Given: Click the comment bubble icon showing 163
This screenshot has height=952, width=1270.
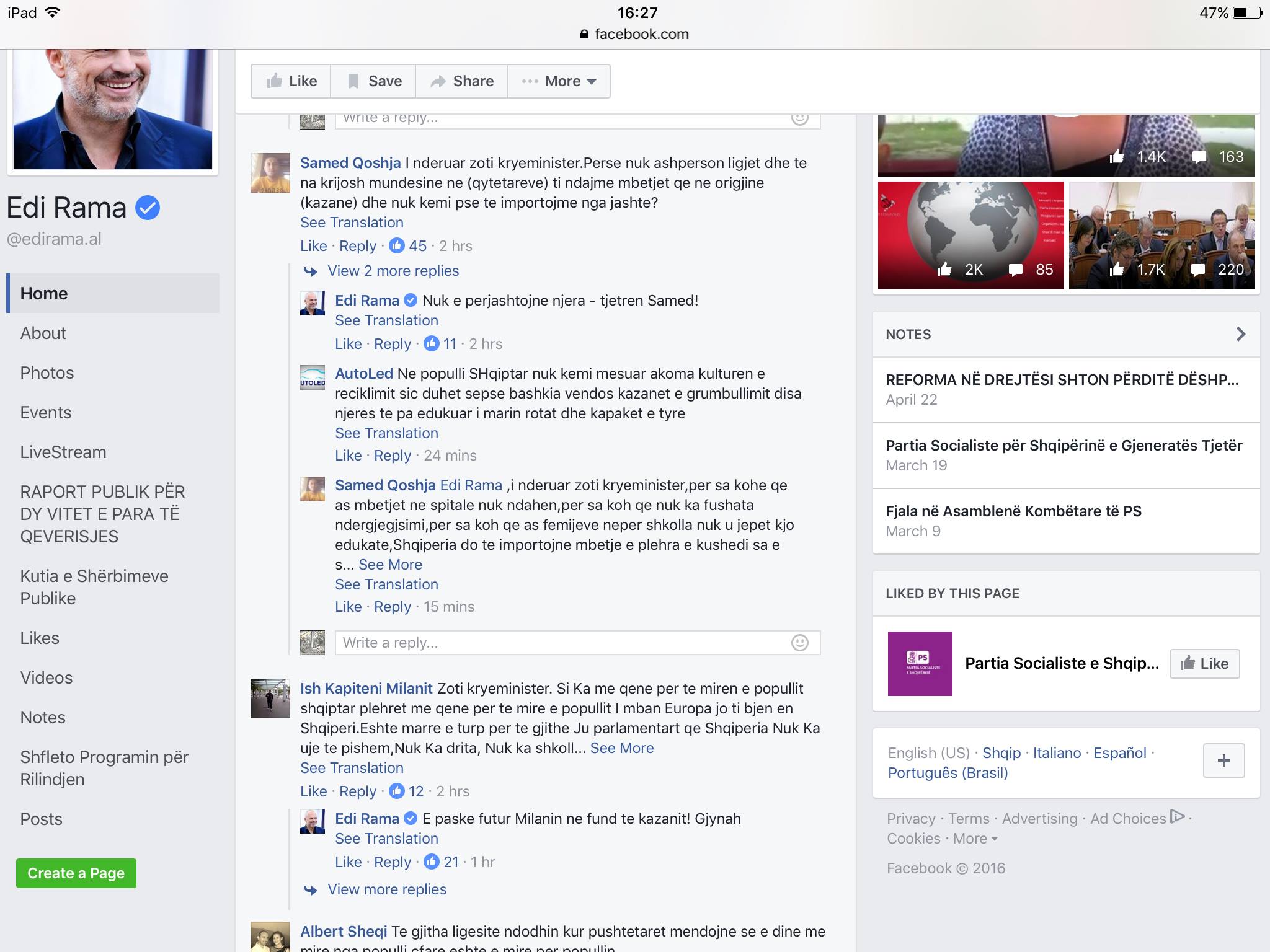Looking at the screenshot, I should (x=1199, y=157).
